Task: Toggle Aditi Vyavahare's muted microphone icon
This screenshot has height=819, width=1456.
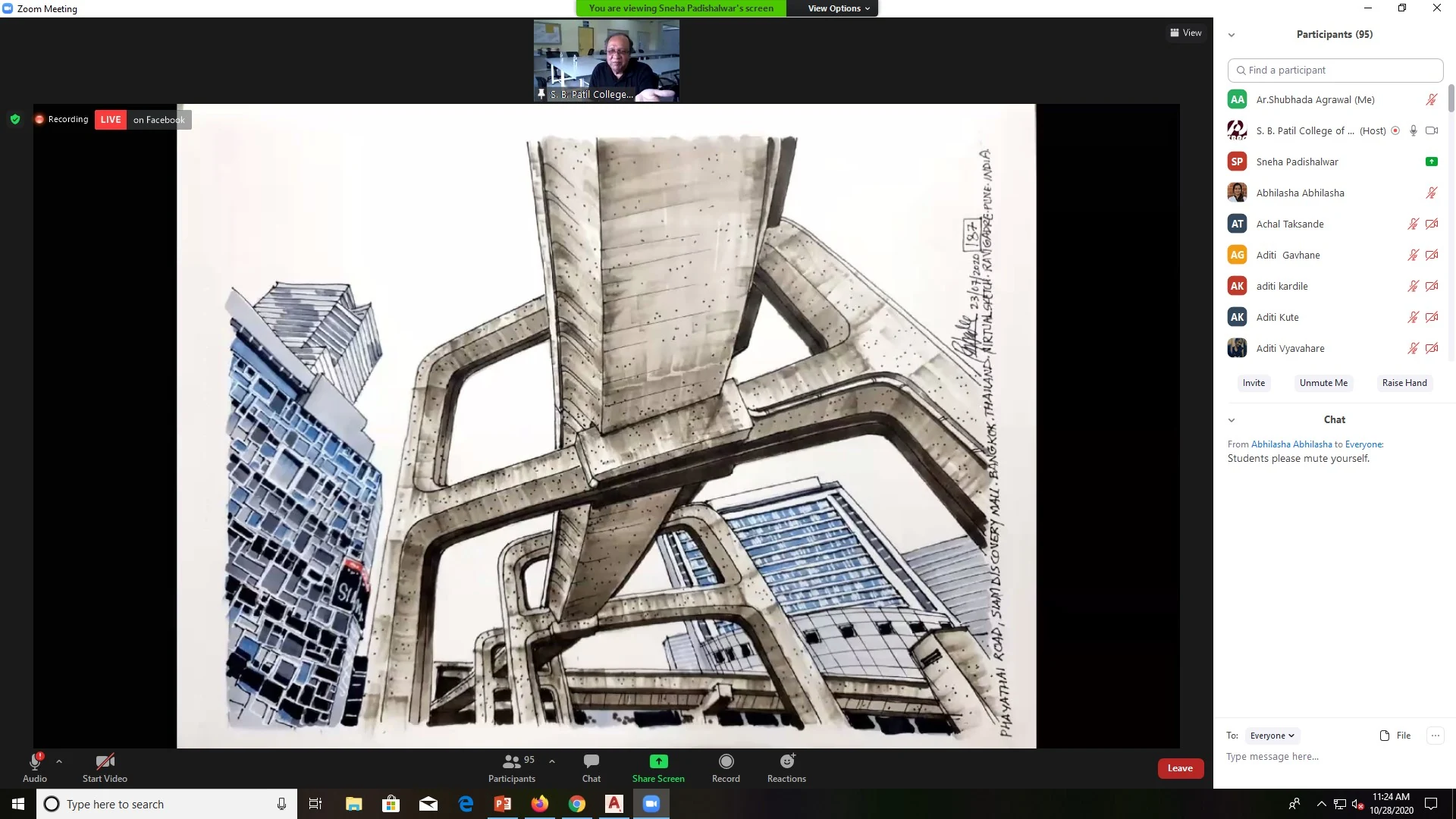Action: point(1414,348)
